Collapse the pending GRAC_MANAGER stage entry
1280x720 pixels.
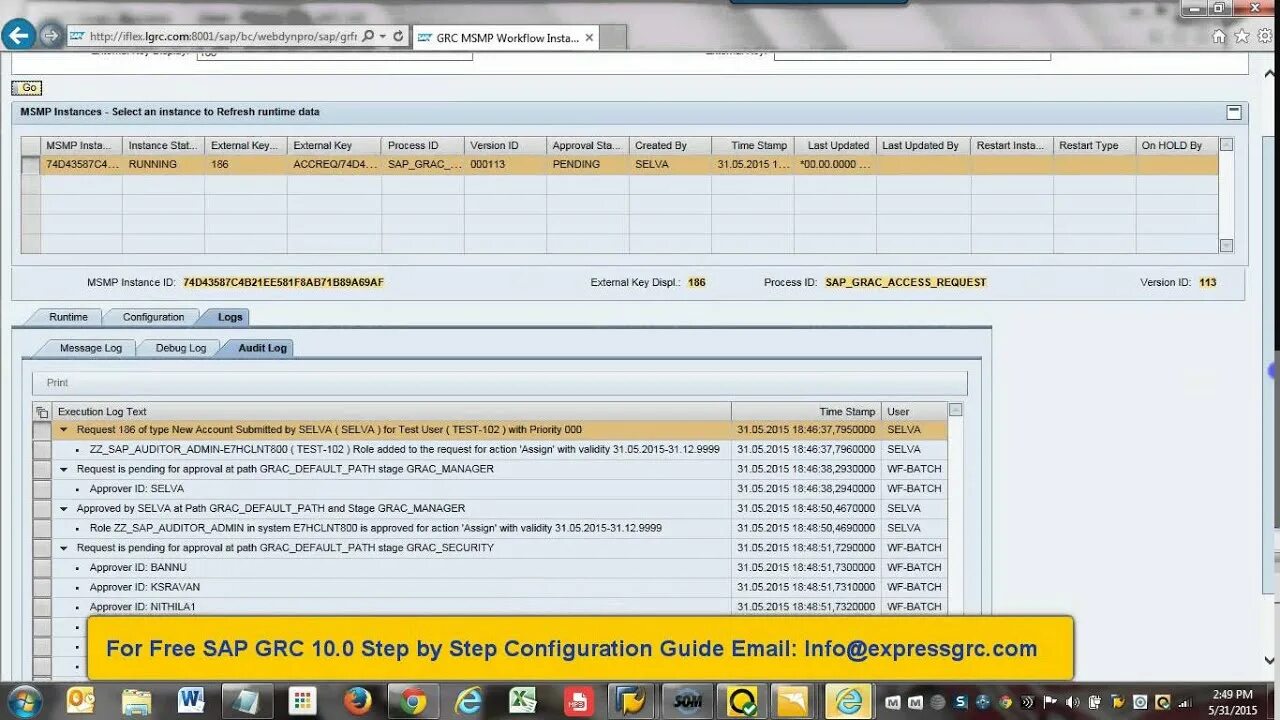[x=64, y=469]
